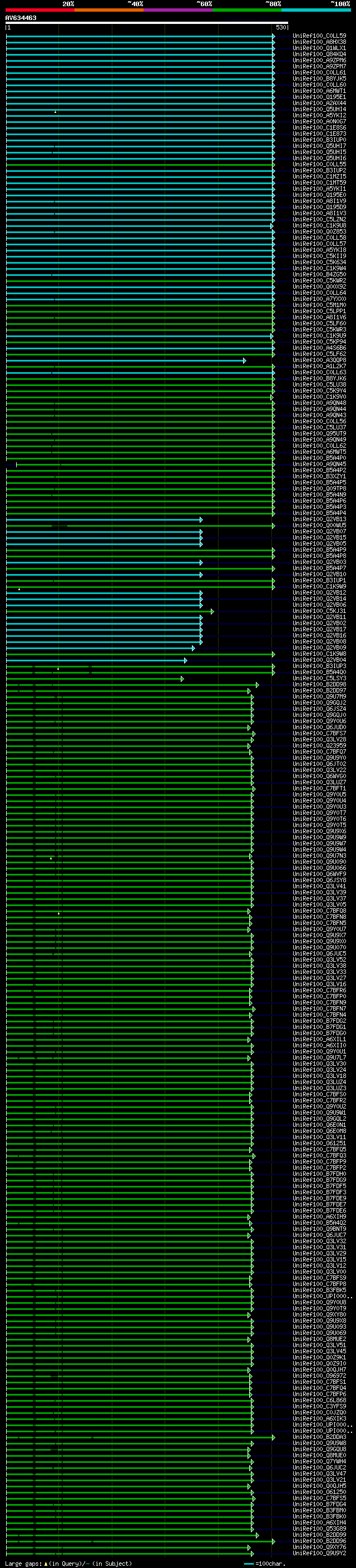
Task: Click the 530 end position label
Action: point(280,27)
